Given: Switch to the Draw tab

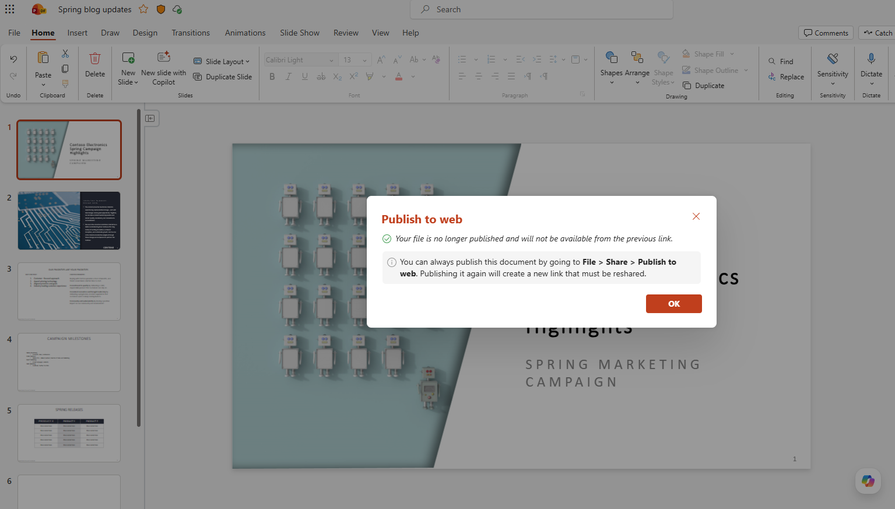Looking at the screenshot, I should pyautogui.click(x=110, y=33).
